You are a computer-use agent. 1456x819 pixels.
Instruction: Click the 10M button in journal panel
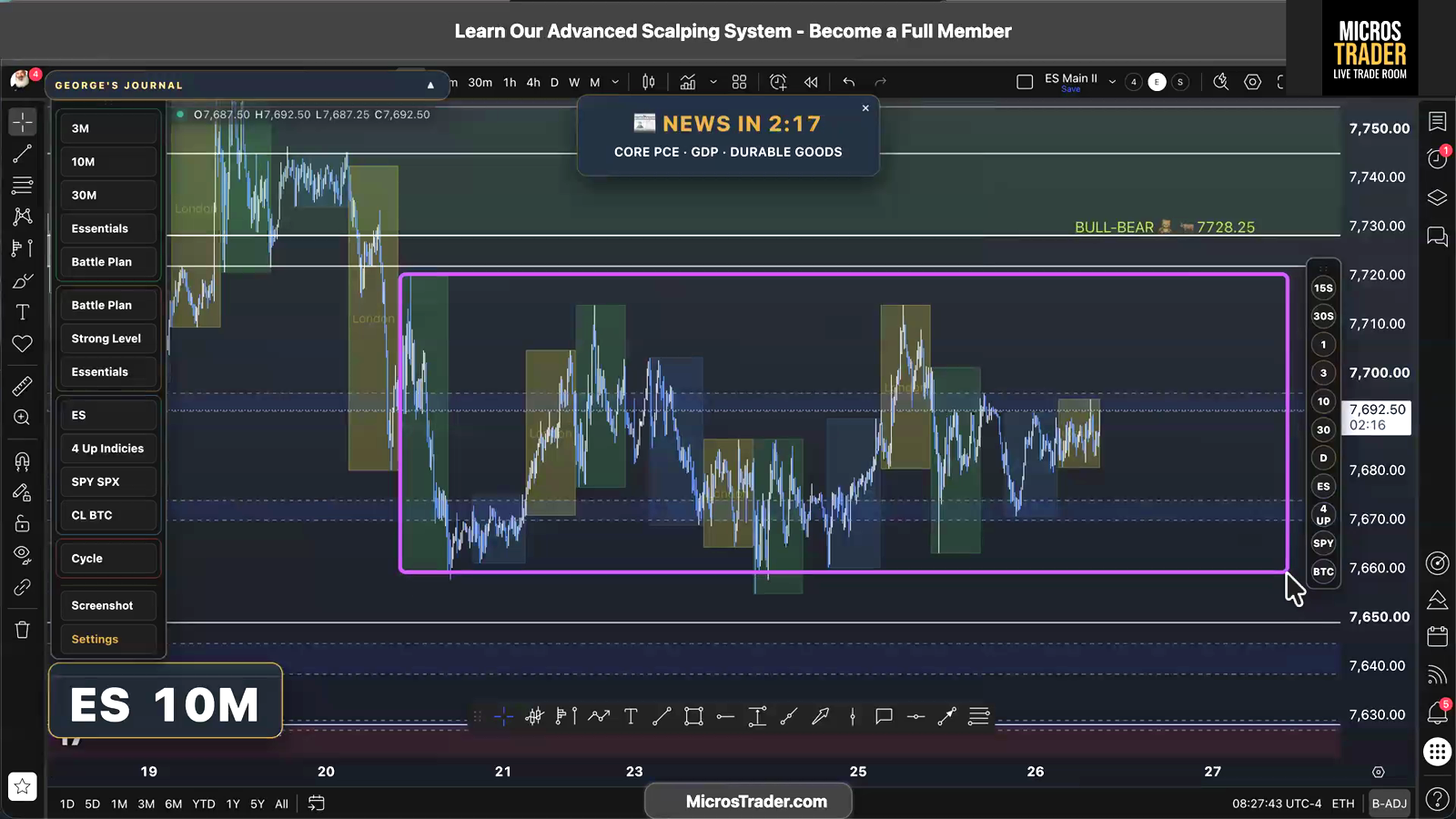[108, 162]
